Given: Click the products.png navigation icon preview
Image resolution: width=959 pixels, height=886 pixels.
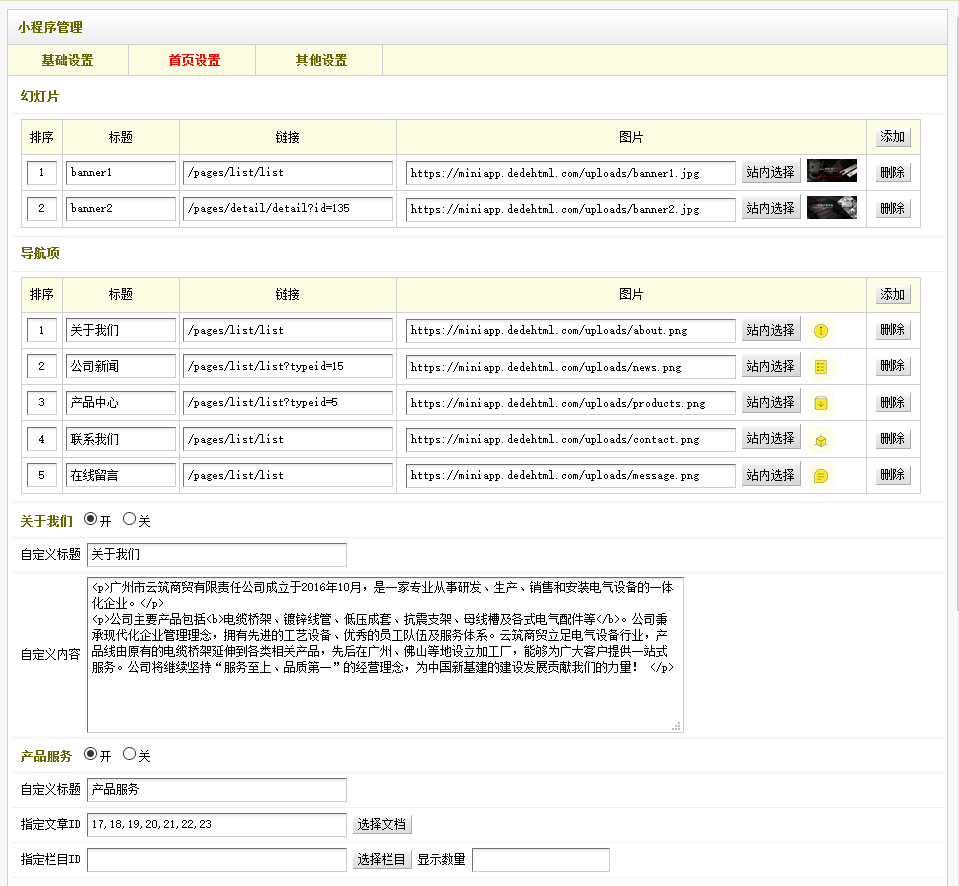Looking at the screenshot, I should [x=821, y=403].
